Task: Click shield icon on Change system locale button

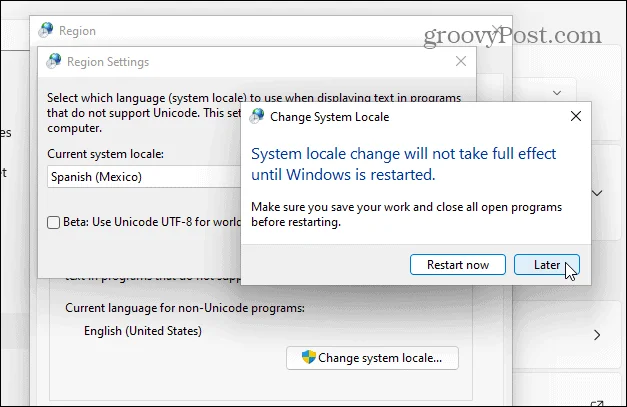Action: (309, 357)
